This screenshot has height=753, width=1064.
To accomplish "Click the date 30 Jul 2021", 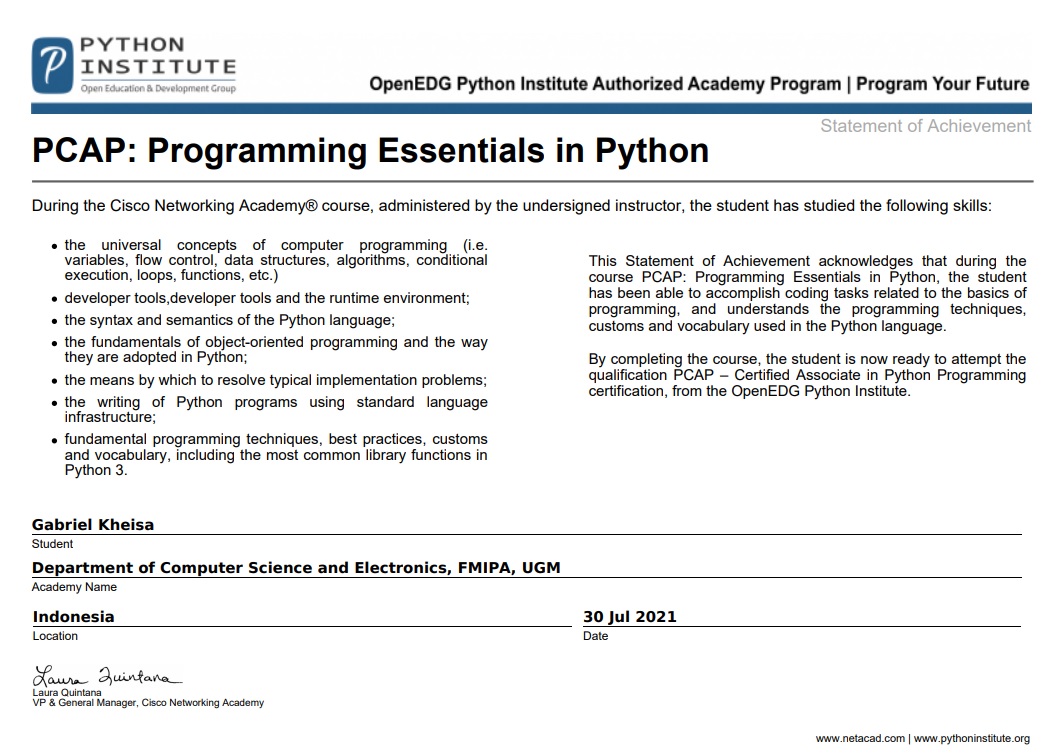I will [x=629, y=617].
